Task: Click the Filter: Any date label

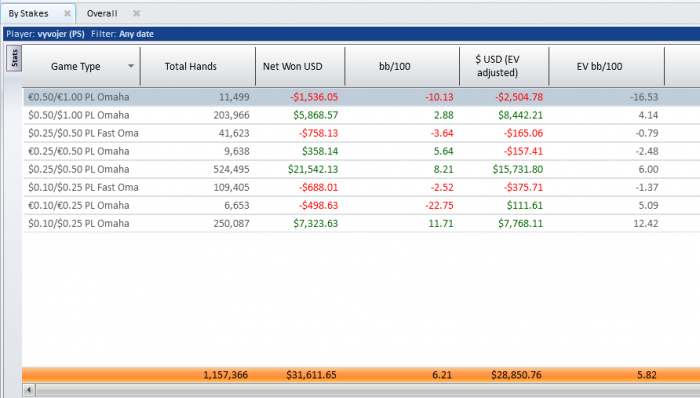Action: click(x=122, y=34)
